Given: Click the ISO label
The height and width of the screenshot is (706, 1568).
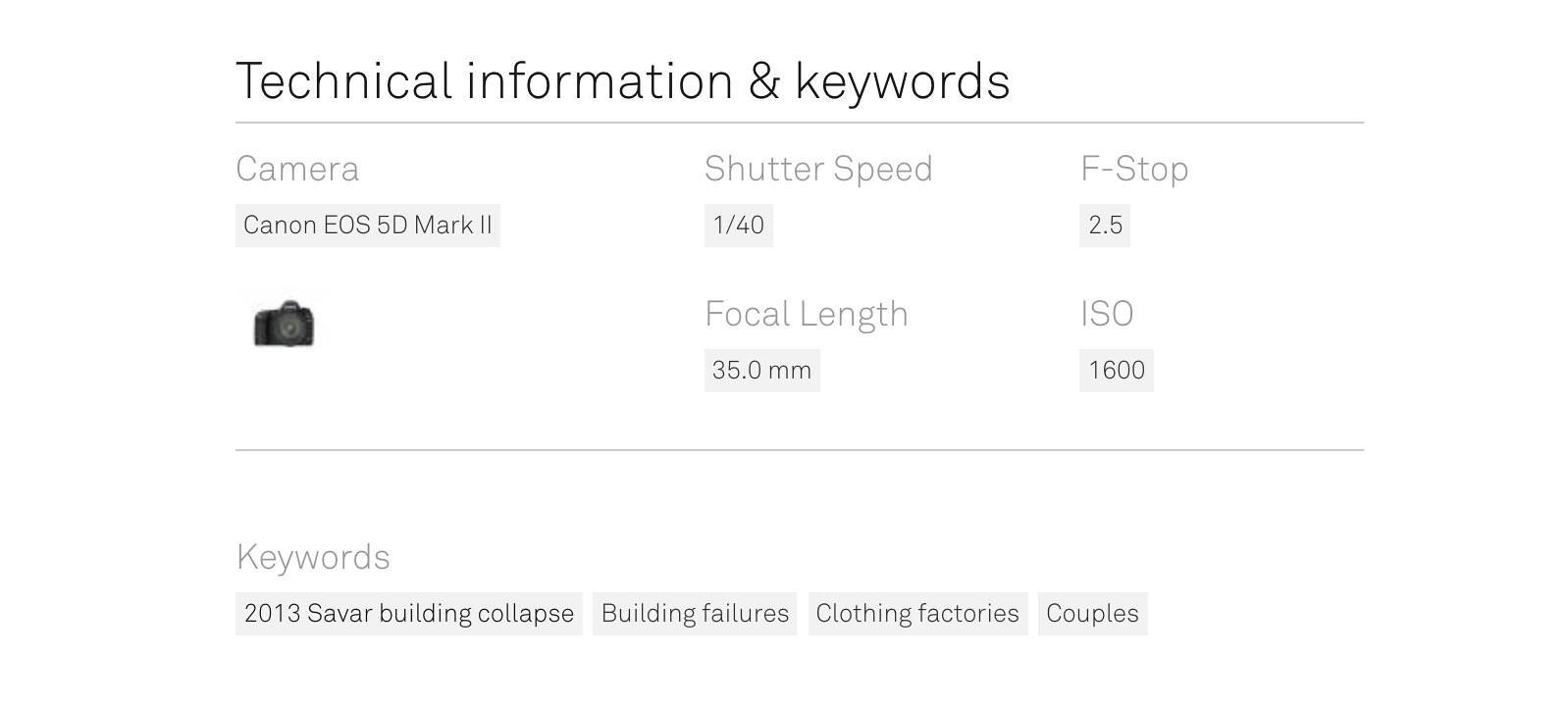Looking at the screenshot, I should [x=1107, y=314].
